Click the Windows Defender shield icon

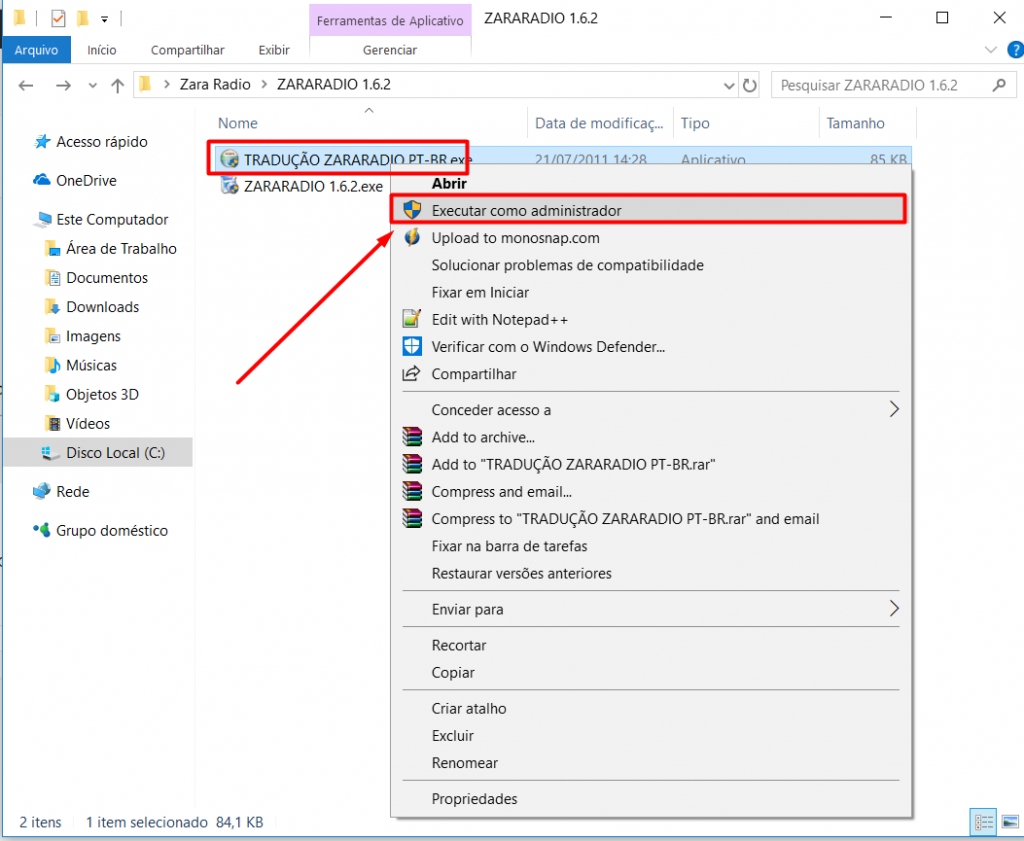pos(412,347)
